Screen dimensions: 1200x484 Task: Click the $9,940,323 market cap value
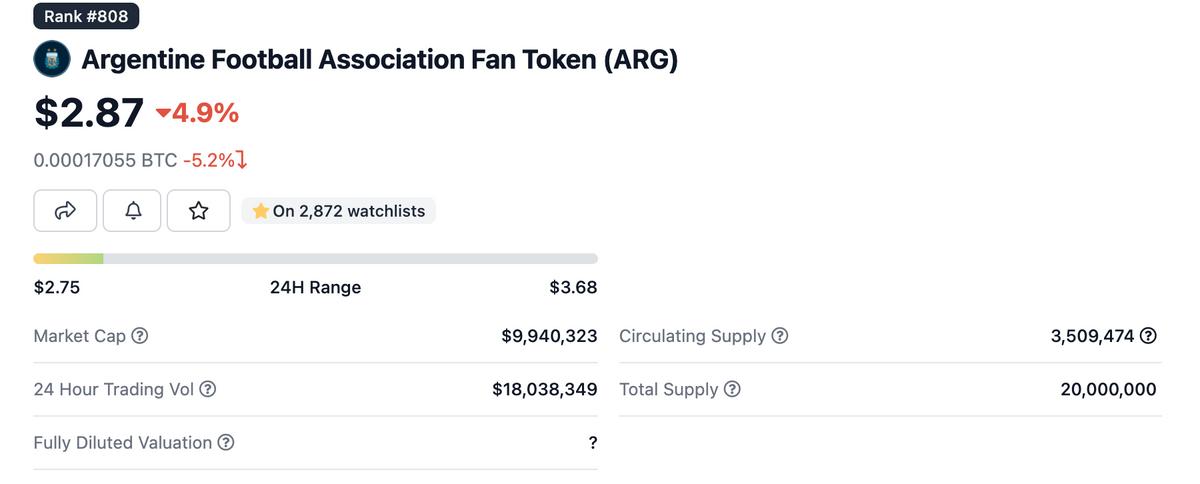pyautogui.click(x=549, y=336)
